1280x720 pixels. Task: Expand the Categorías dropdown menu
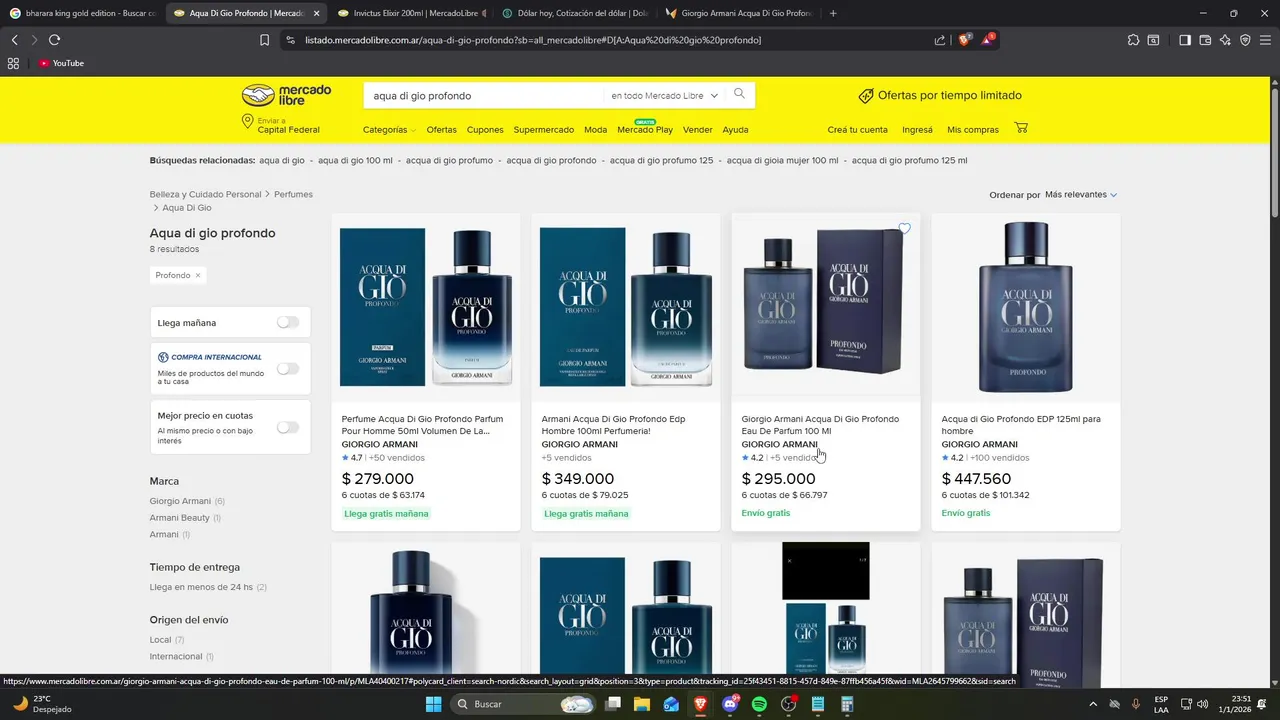click(389, 130)
